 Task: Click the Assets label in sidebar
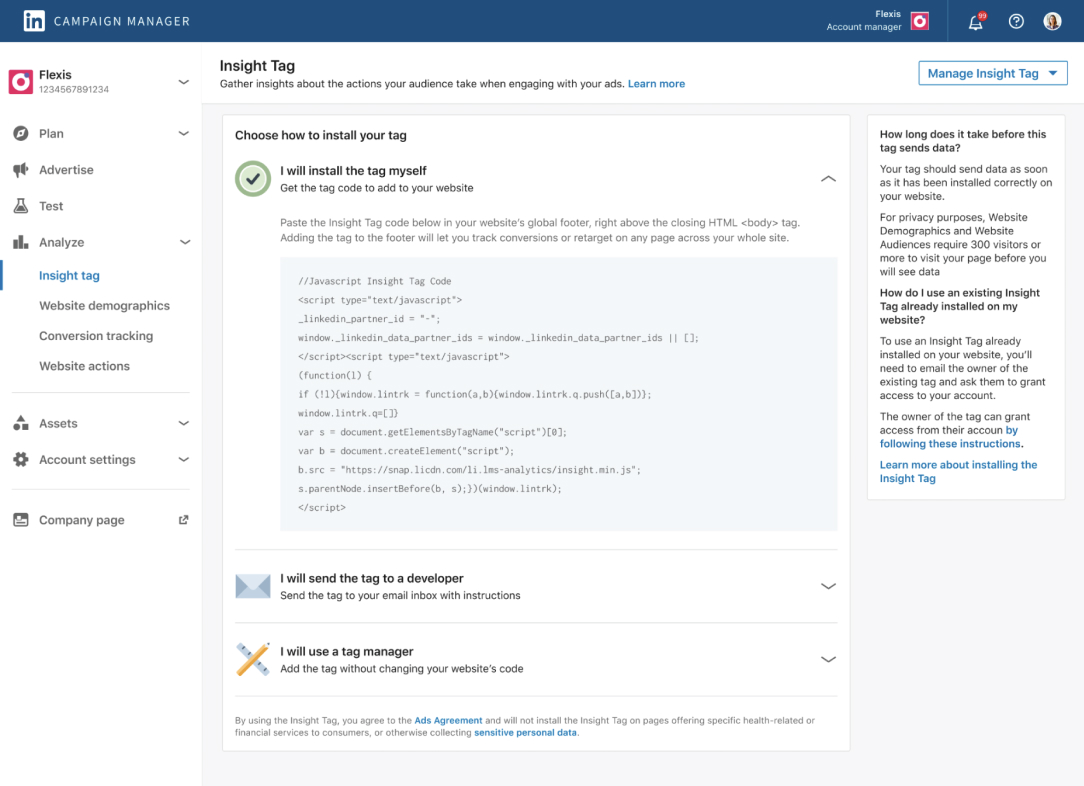[58, 423]
